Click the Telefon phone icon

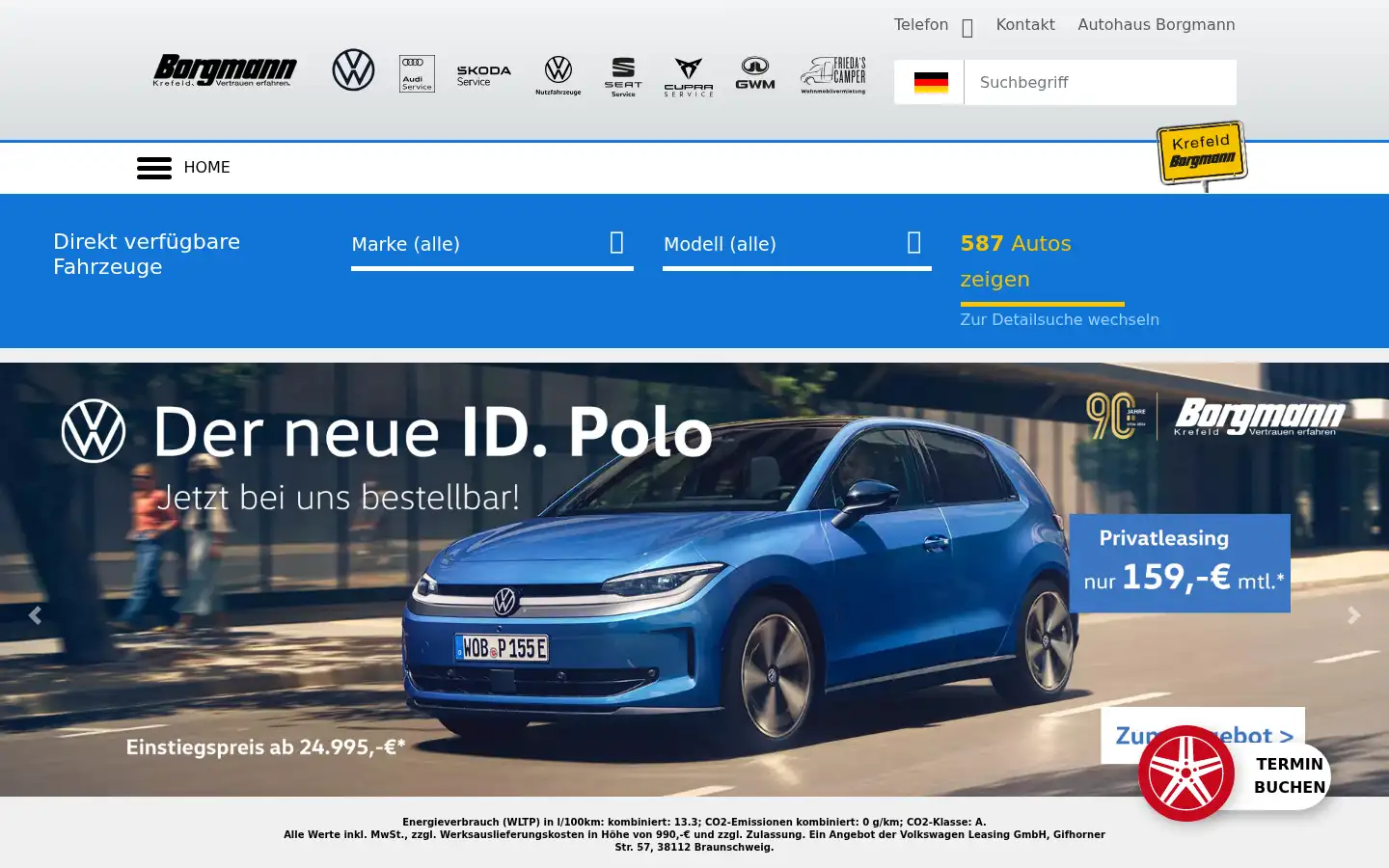coord(967,28)
